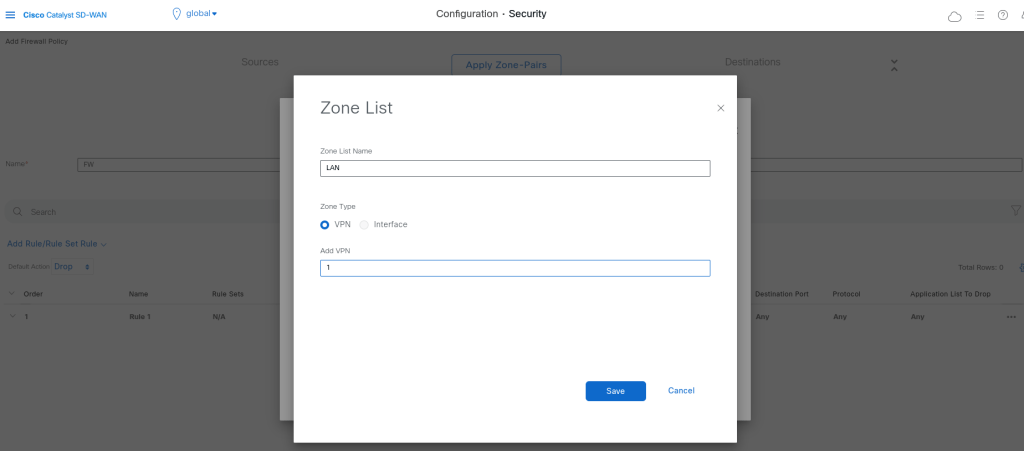Open the Default Action Drop selector

click(72, 267)
